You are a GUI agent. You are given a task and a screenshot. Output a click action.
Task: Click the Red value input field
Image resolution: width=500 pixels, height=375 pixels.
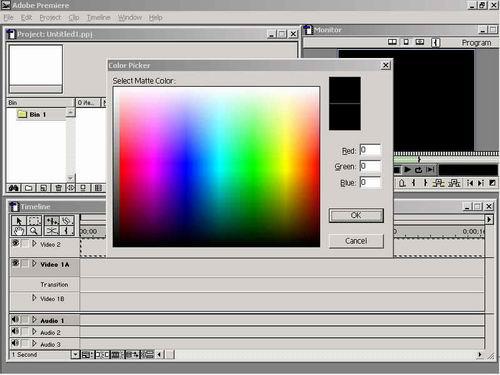point(370,150)
